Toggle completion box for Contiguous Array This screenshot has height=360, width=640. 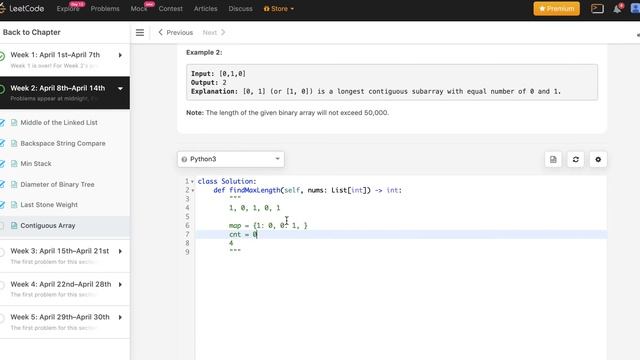pos(2,226)
